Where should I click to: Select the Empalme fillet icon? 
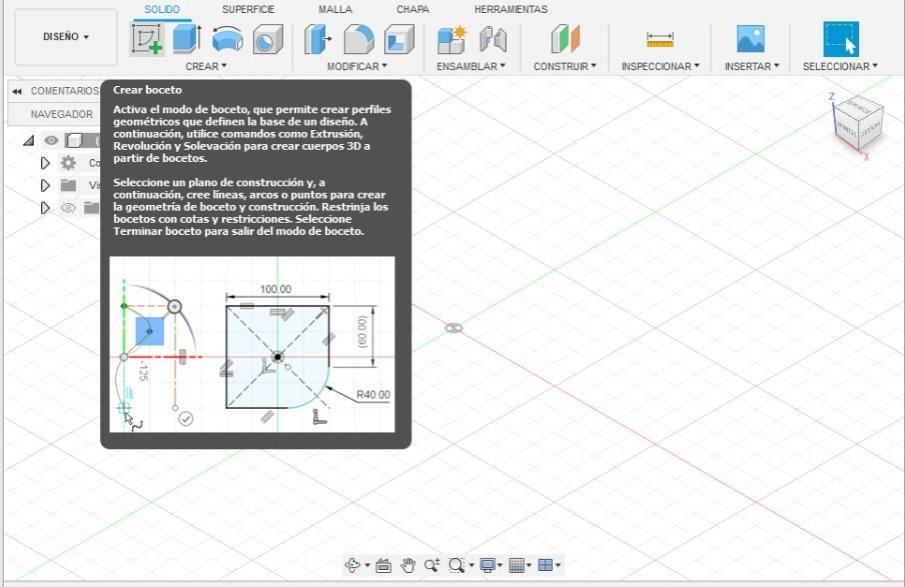point(358,39)
